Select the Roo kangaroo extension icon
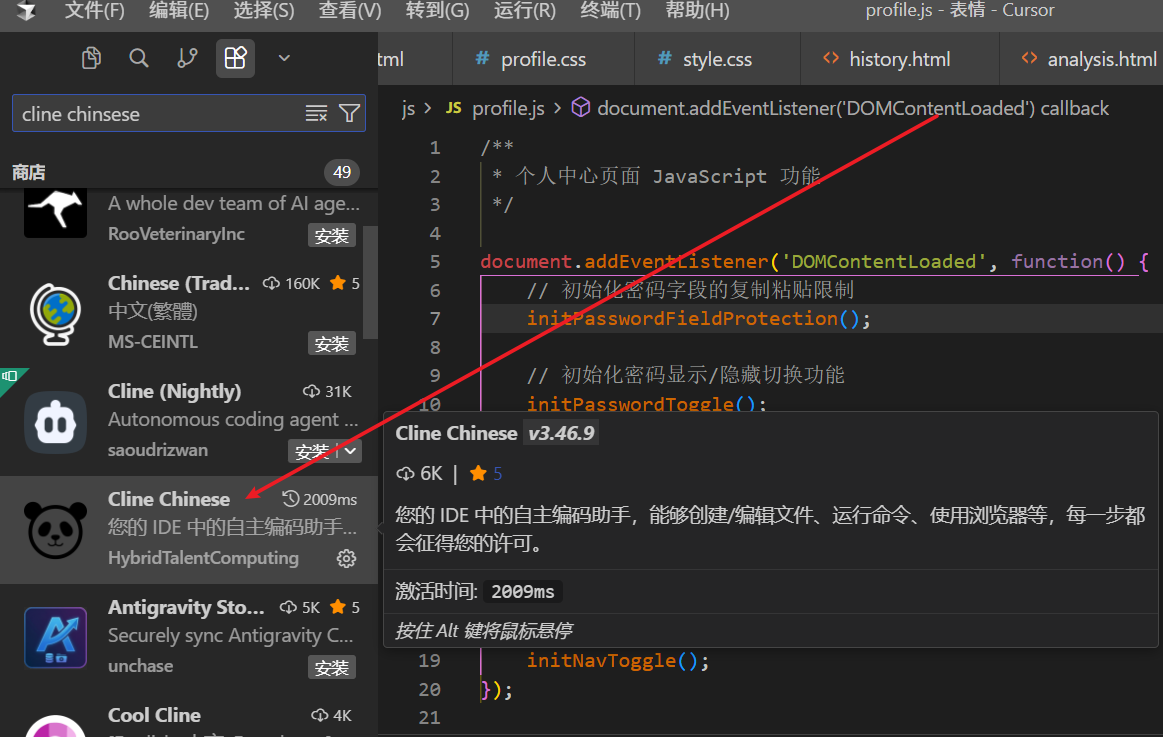Image resolution: width=1163 pixels, height=737 pixels. click(56, 214)
